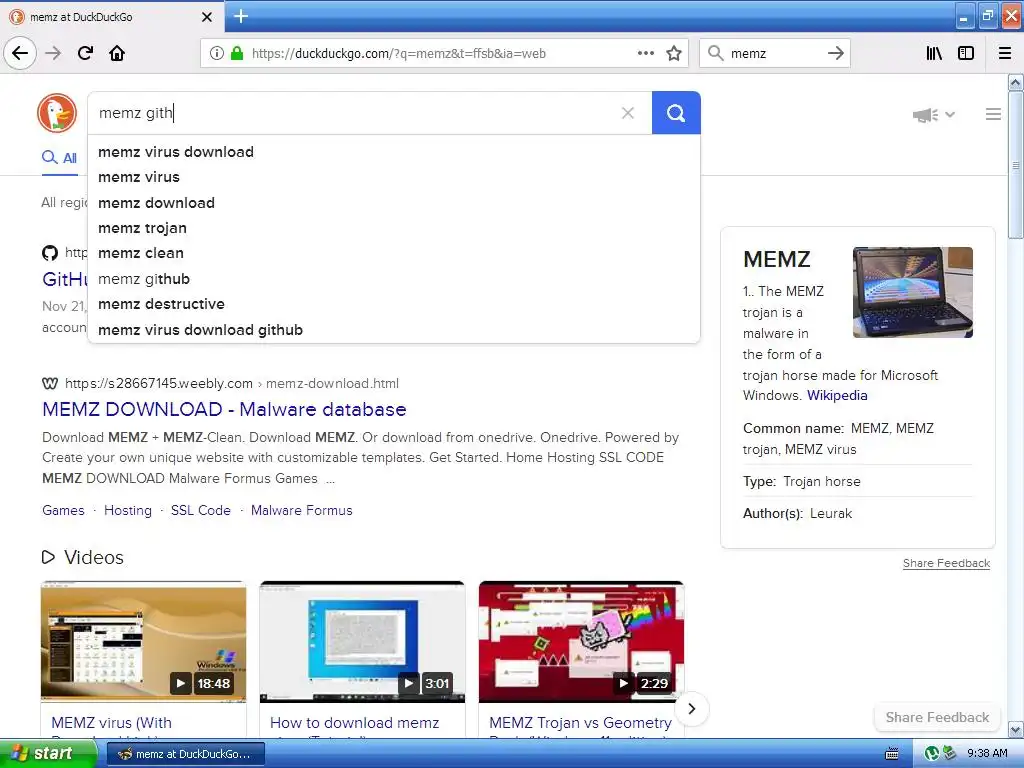Viewport: 1024px width, 768px height.
Task: Show next videos with right chevron
Action: (x=692, y=709)
